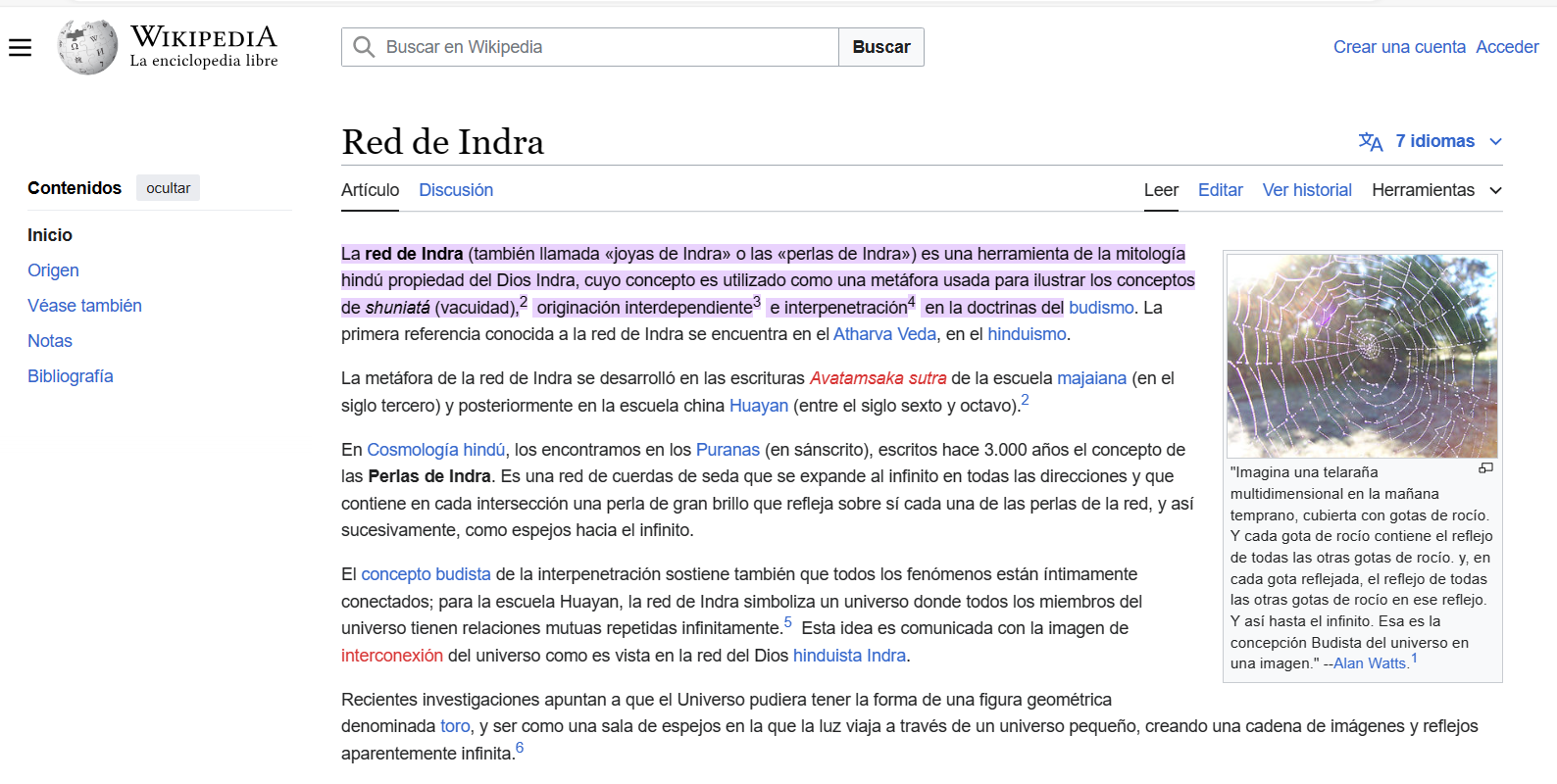The image size is (1557, 784).
Task: Follow the Indra link after hinduista
Action: point(886,656)
